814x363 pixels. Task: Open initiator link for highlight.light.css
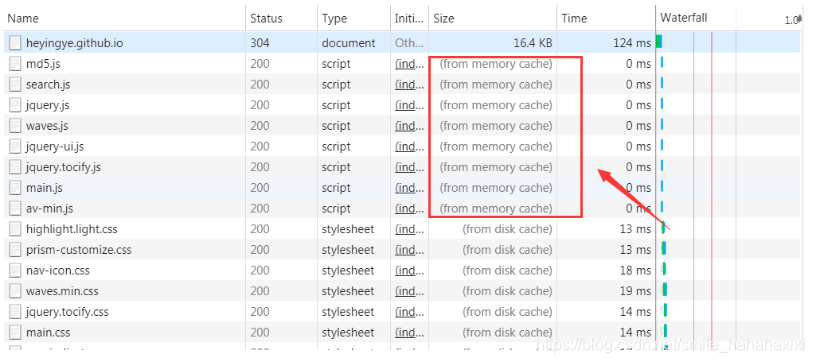coord(410,229)
